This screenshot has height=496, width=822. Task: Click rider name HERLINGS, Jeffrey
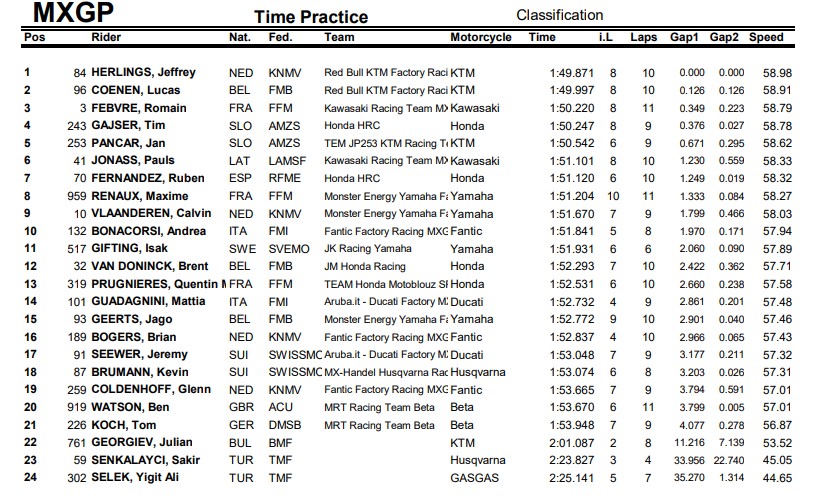[143, 73]
